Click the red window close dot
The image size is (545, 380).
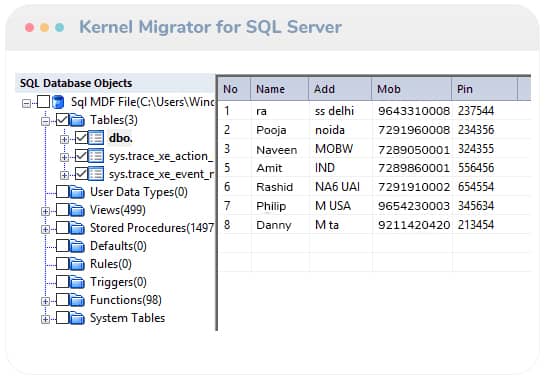pyautogui.click(x=30, y=27)
